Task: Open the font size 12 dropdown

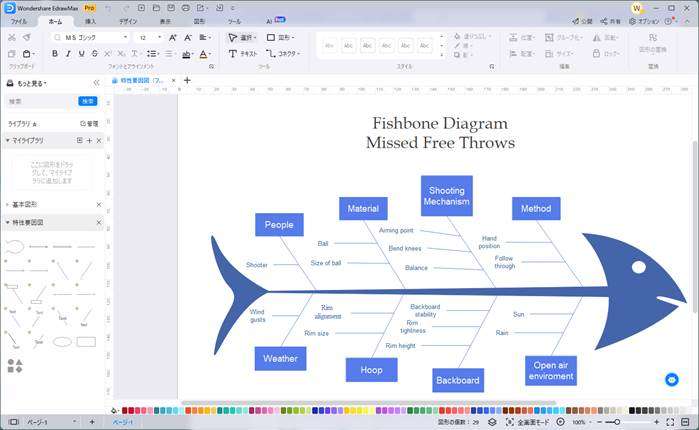Action: click(148, 37)
